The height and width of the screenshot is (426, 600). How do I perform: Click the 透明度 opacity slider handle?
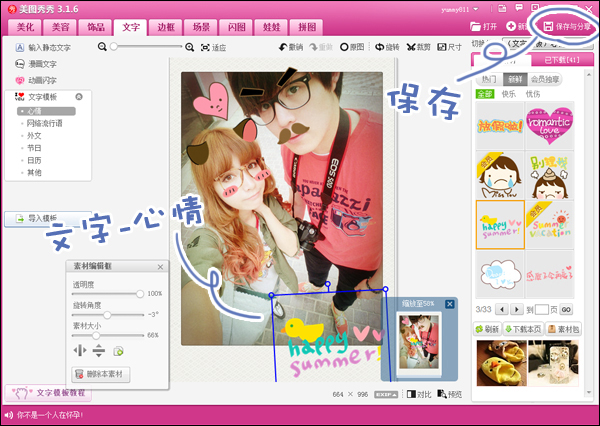(140, 294)
